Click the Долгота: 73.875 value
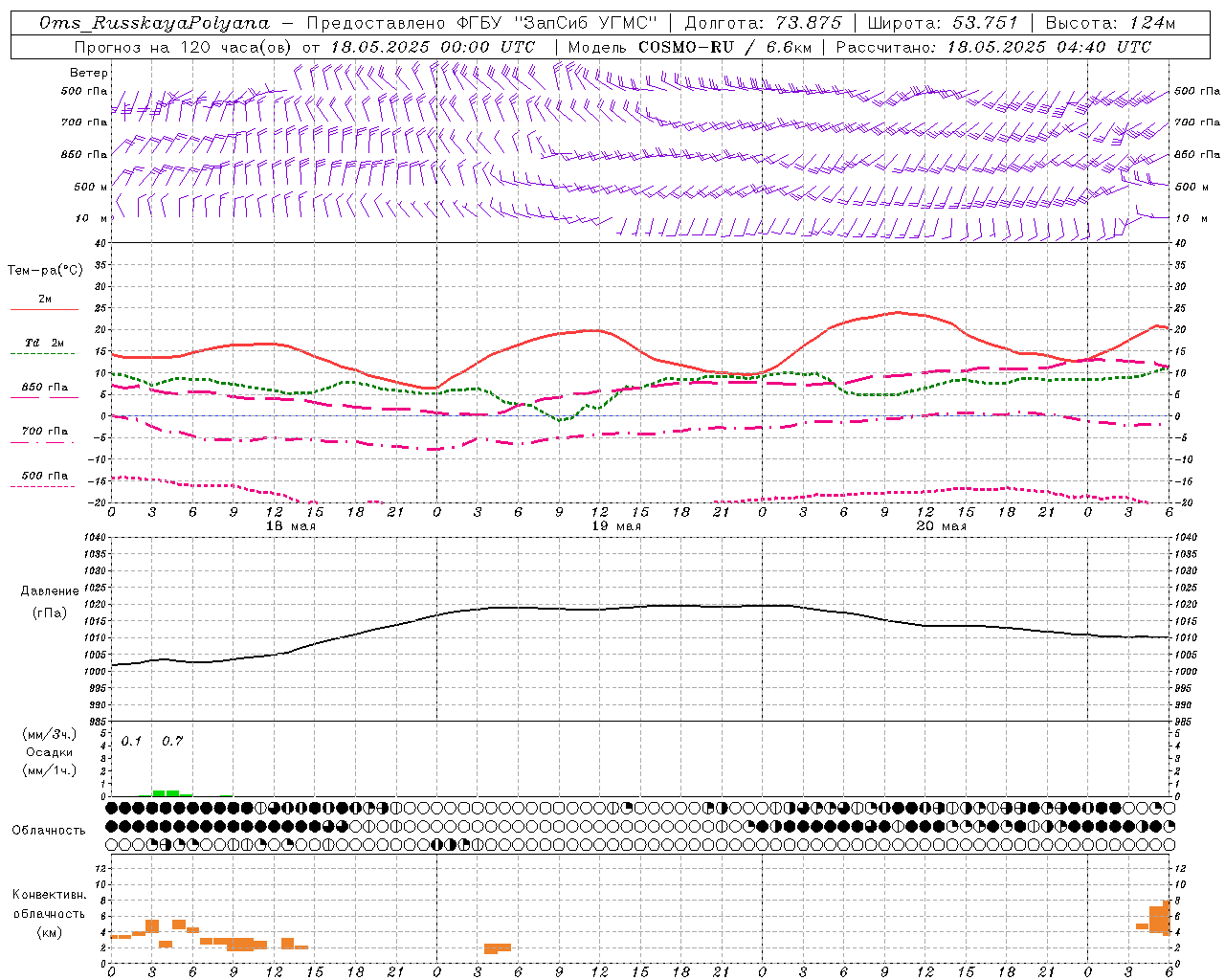 (763, 23)
